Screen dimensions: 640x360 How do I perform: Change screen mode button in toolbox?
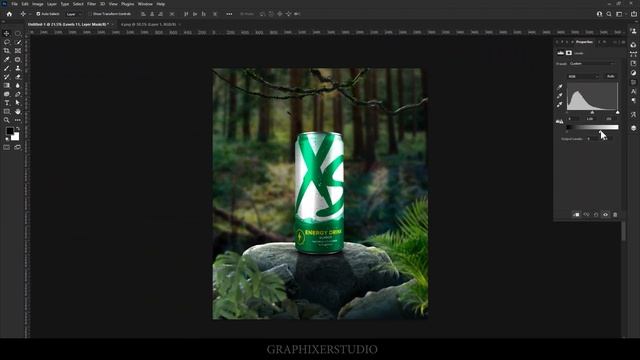(18, 147)
